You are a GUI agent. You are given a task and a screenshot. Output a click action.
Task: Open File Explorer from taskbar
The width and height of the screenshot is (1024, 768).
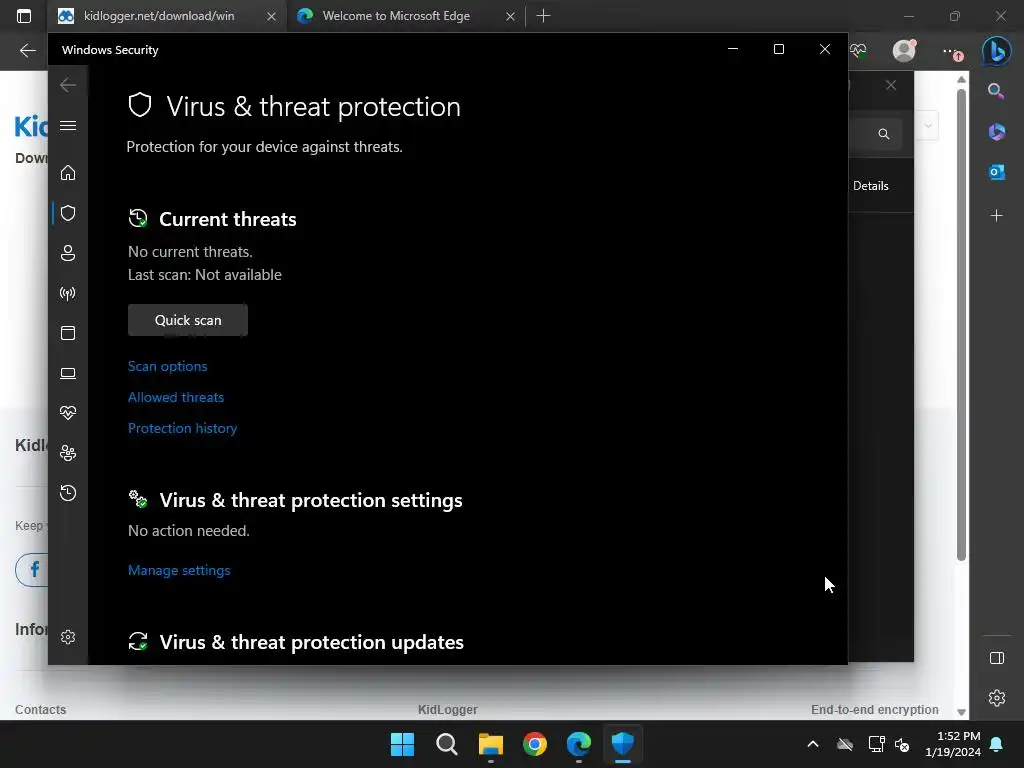coord(490,744)
